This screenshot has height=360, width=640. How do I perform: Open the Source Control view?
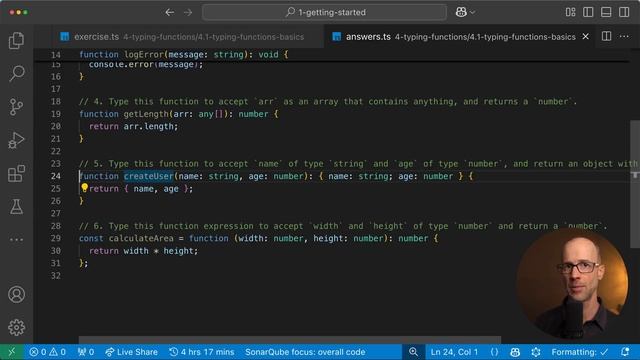[x=16, y=107]
